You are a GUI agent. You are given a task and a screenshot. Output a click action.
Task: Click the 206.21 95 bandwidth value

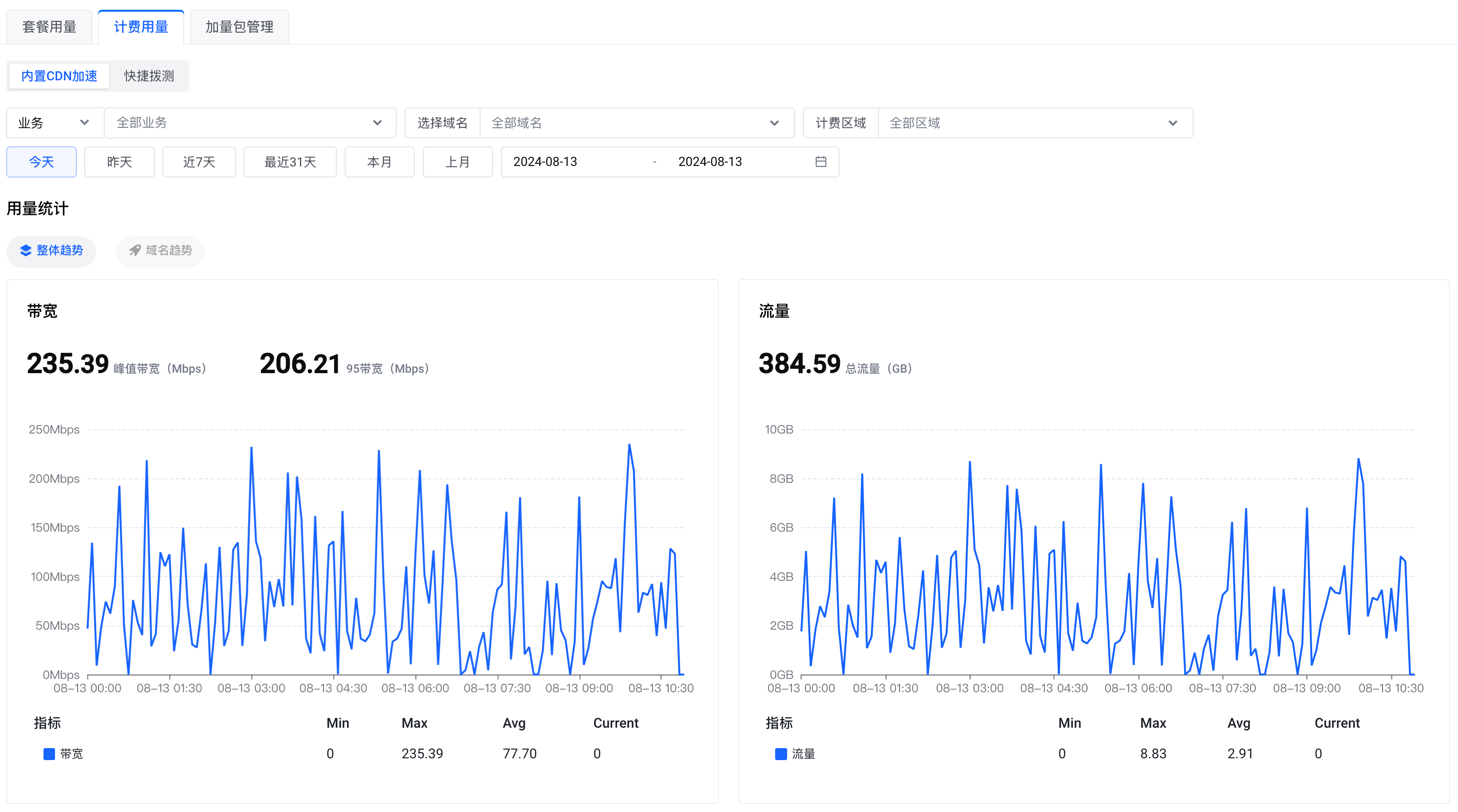coord(300,364)
